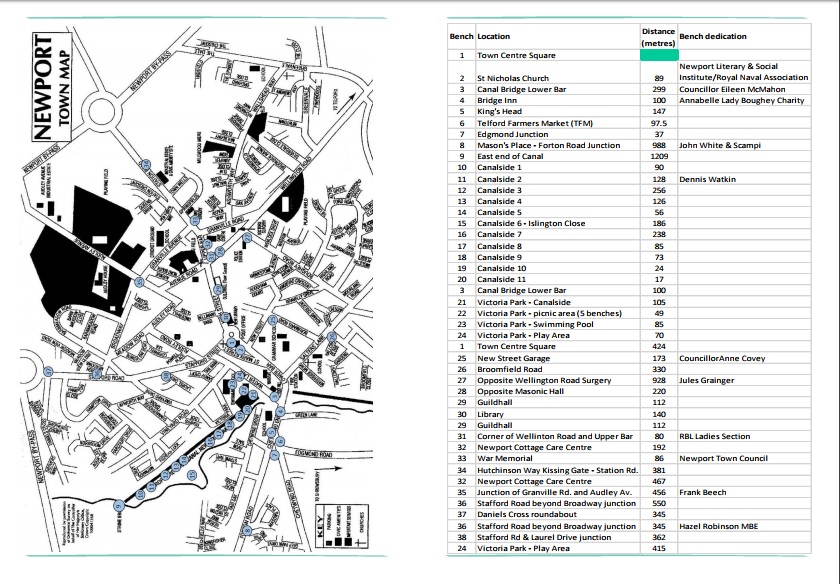This screenshot has height=584, width=840.
Task: Select 'Mason's Place - Forton Road Junction' cell
Action: (x=558, y=145)
